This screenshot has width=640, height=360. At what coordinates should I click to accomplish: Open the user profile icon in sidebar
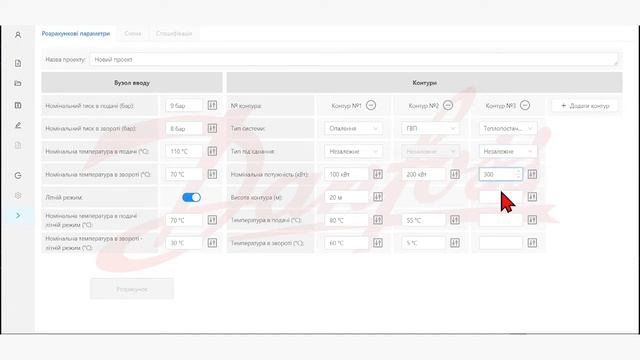coord(18,35)
